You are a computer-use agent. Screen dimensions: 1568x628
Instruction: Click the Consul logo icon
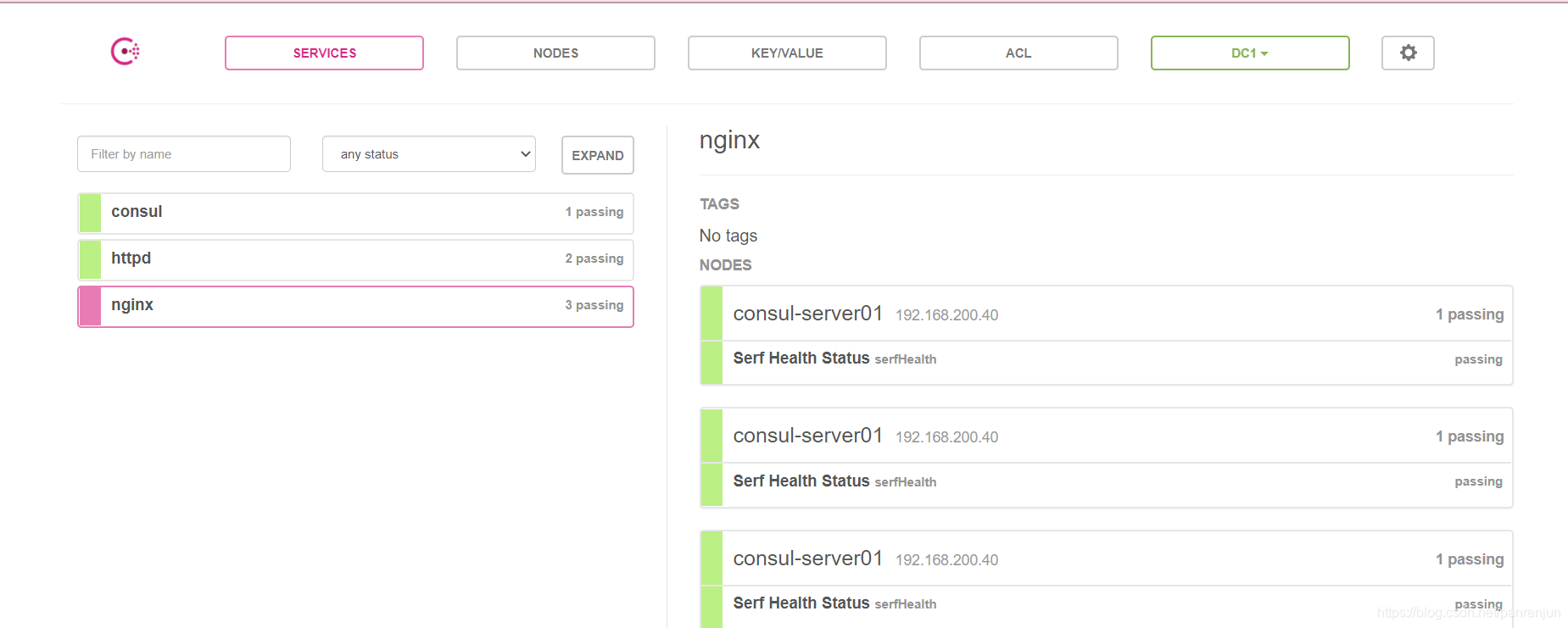click(x=126, y=52)
